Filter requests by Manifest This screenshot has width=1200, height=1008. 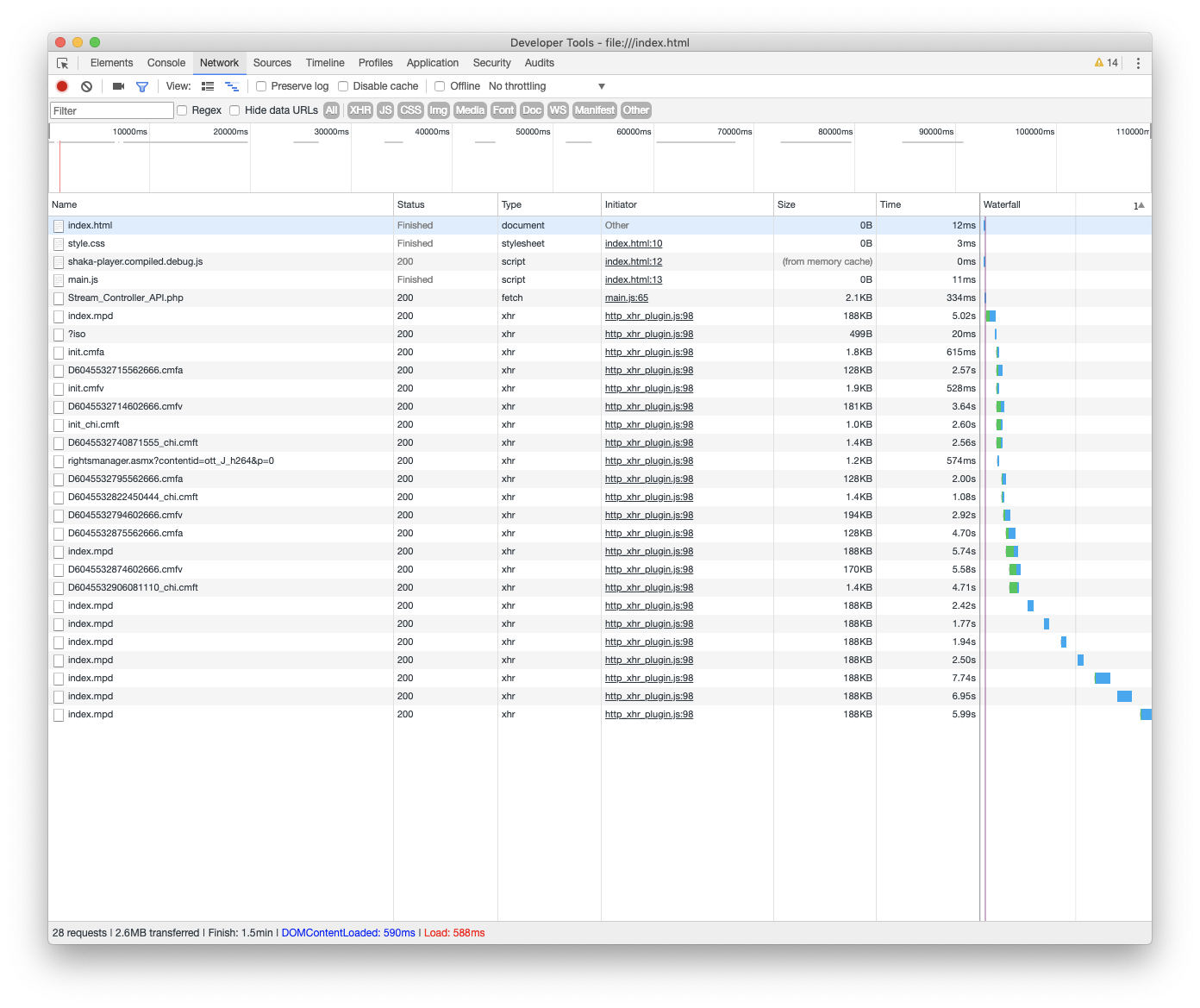595,110
